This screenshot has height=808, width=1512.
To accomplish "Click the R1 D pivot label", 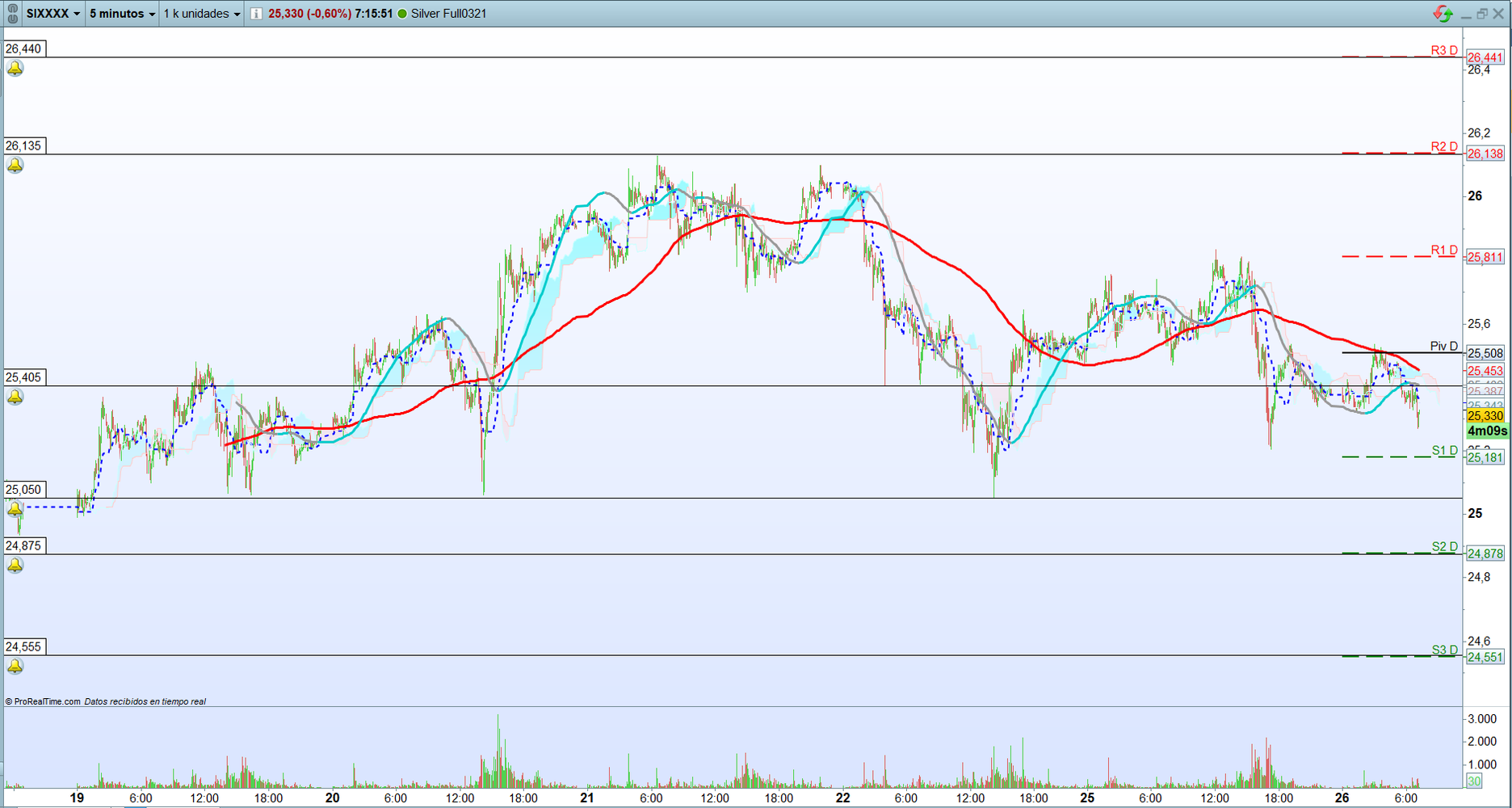I will [x=1444, y=250].
